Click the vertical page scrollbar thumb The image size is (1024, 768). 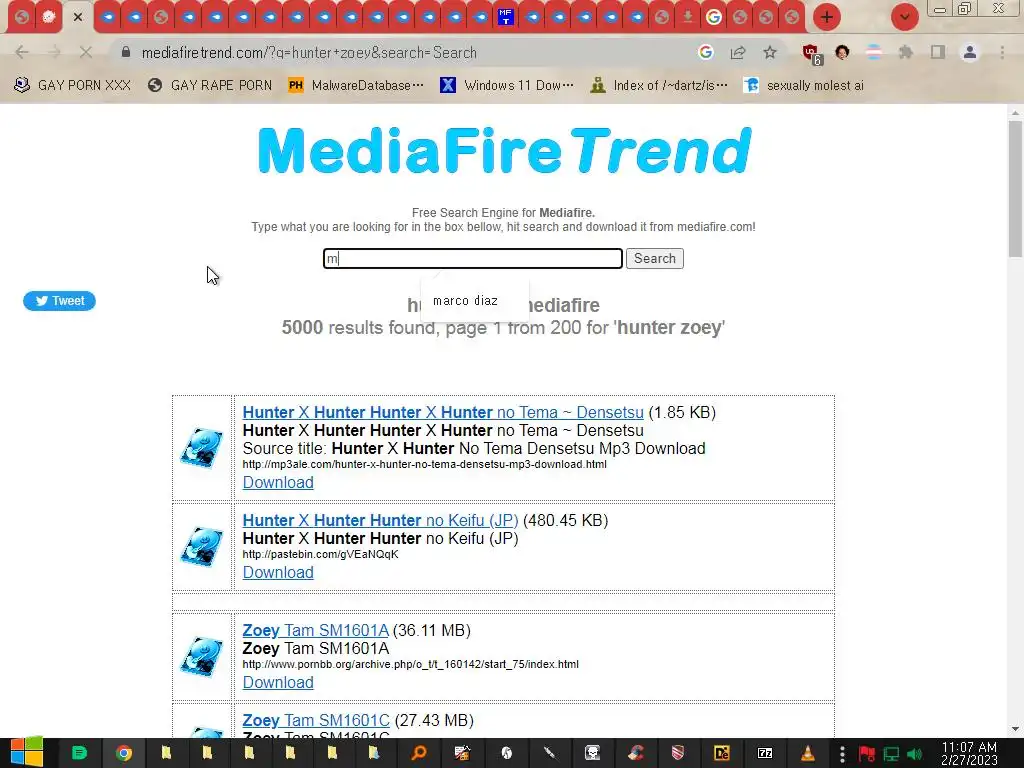(x=1015, y=188)
